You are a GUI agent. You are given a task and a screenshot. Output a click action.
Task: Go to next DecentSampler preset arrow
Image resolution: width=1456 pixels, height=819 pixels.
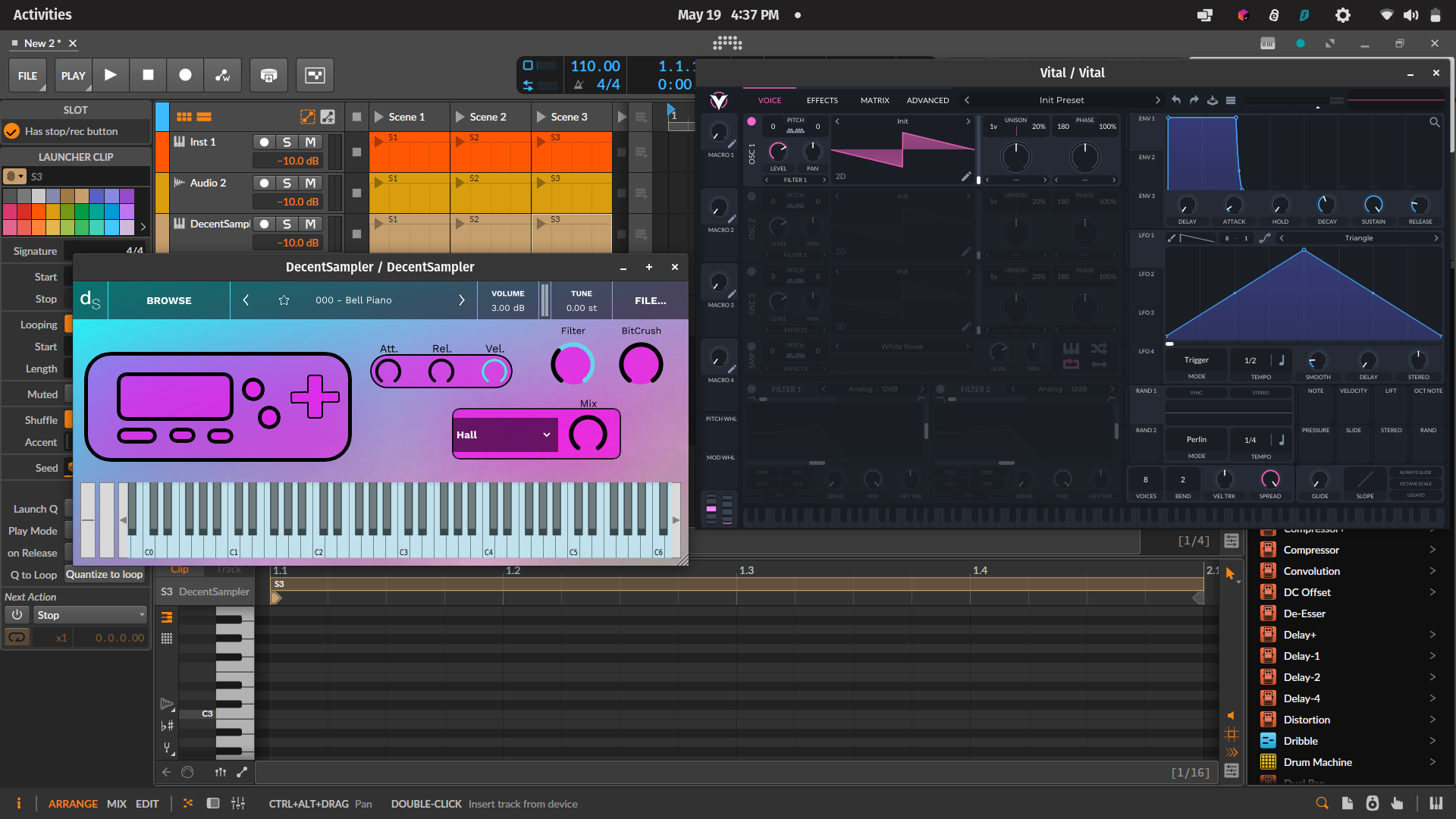point(461,300)
